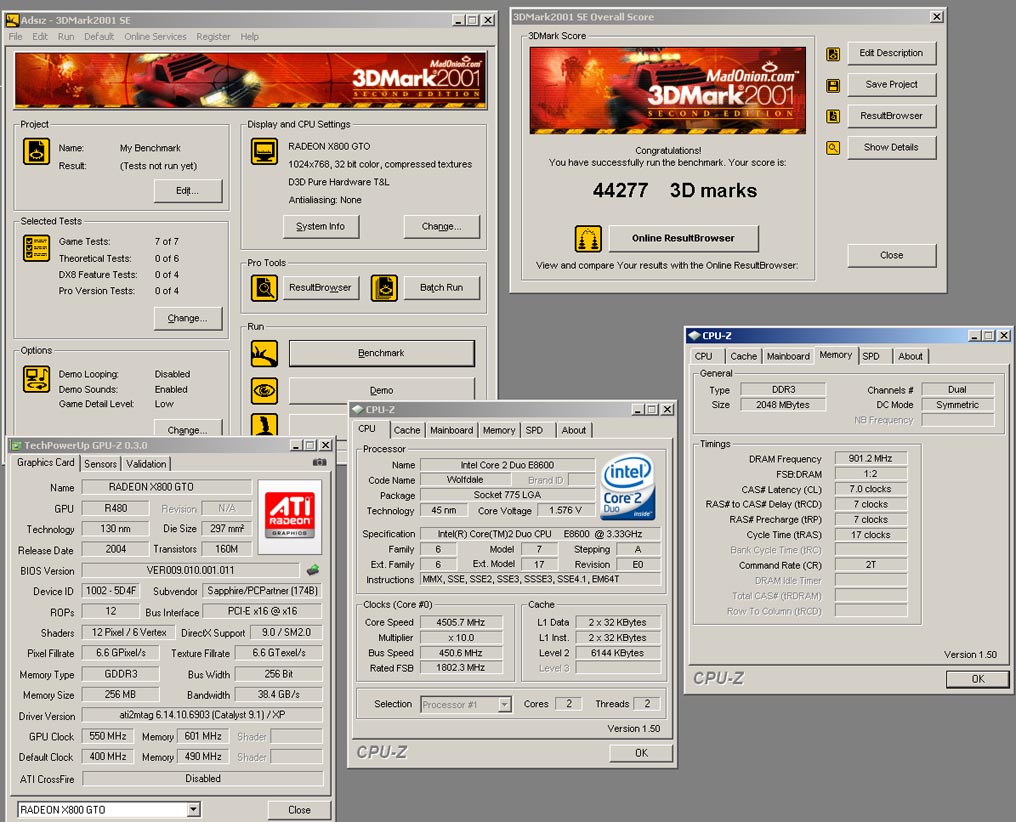
Task: Click the Show Details button
Action: coord(892,148)
